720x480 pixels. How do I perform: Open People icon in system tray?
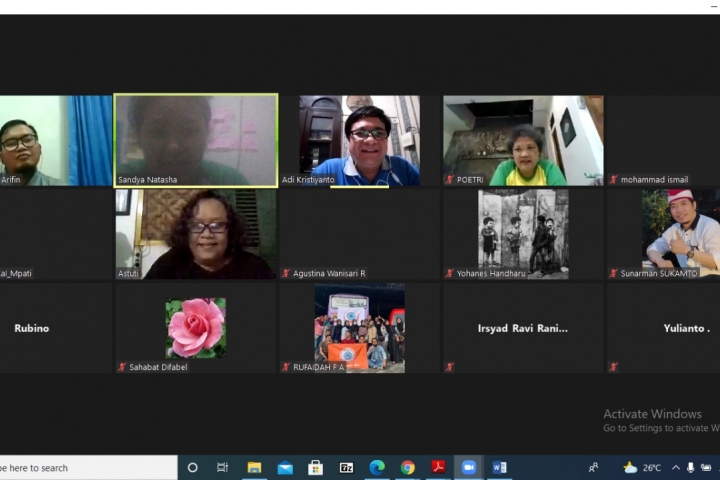pyautogui.click(x=593, y=468)
